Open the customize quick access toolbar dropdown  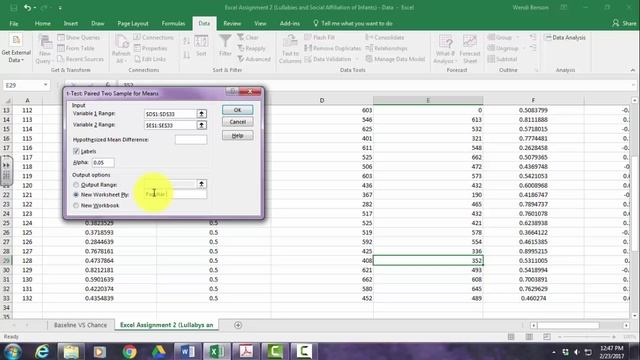[x=60, y=8]
